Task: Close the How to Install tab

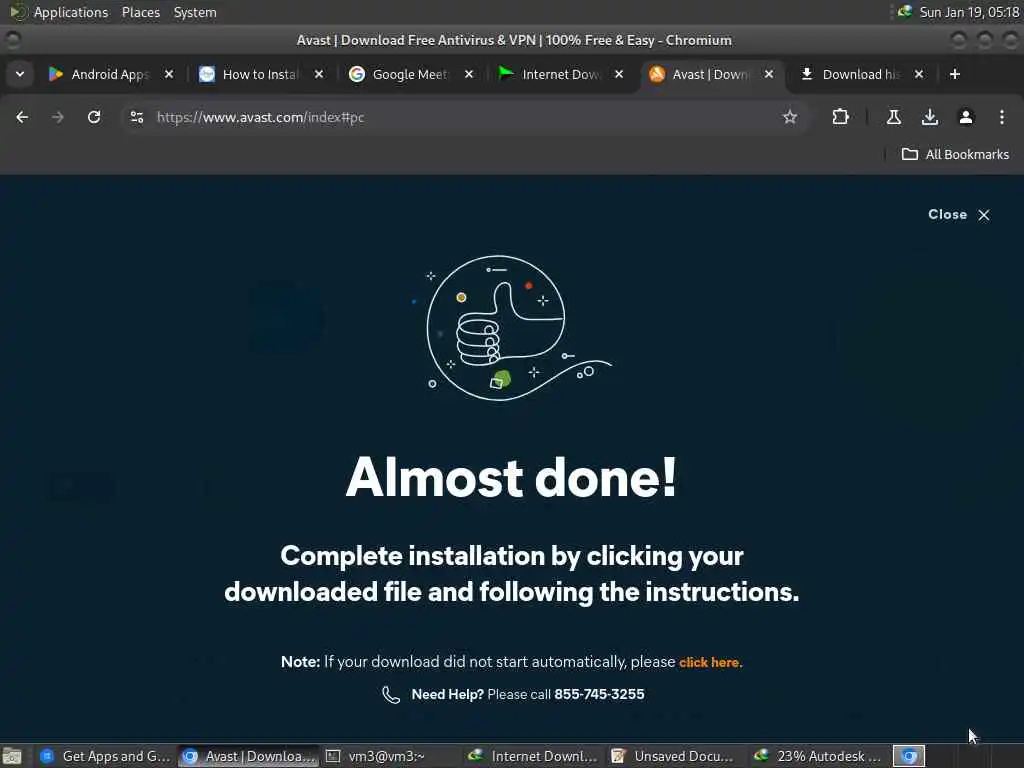Action: coord(319,74)
